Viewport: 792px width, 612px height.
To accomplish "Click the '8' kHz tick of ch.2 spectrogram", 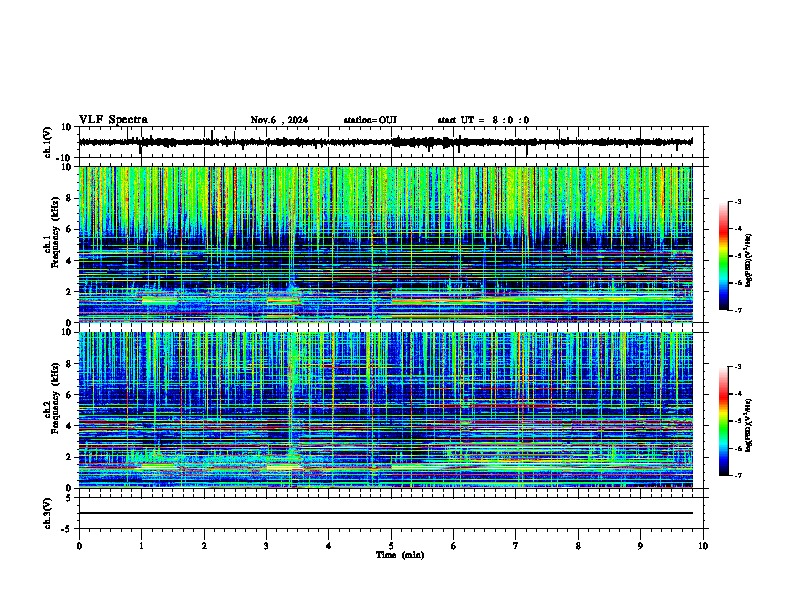I will [69, 364].
